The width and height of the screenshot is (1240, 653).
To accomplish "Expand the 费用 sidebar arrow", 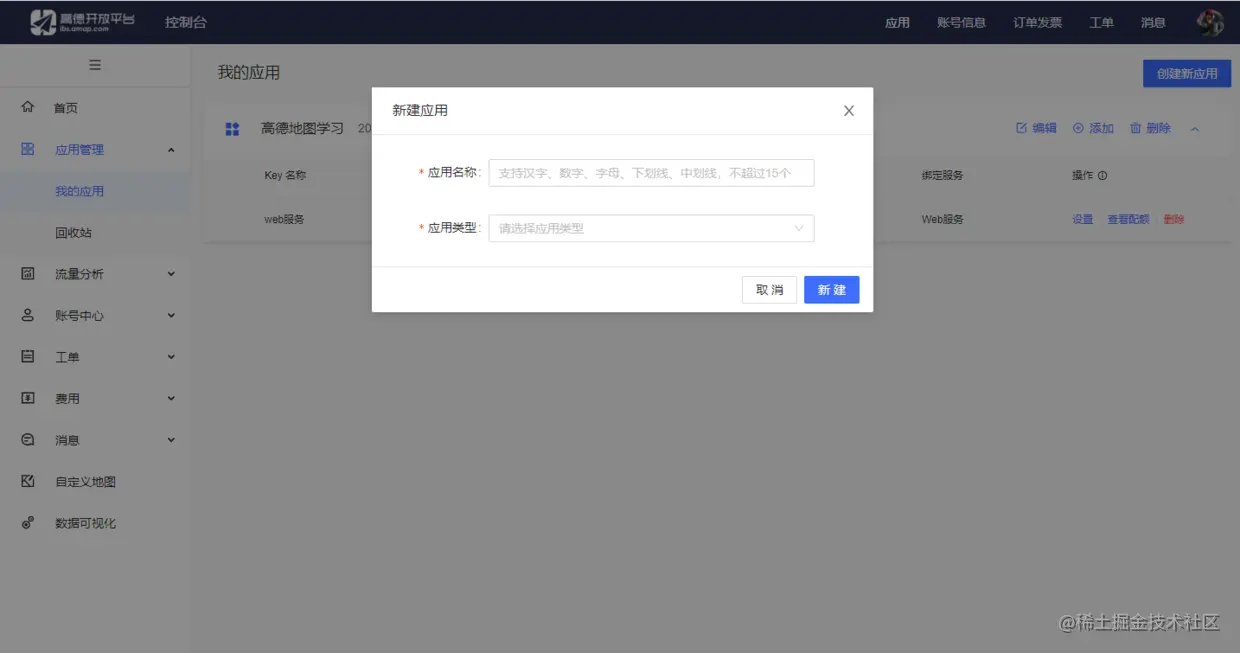I will pyautogui.click(x=171, y=399).
